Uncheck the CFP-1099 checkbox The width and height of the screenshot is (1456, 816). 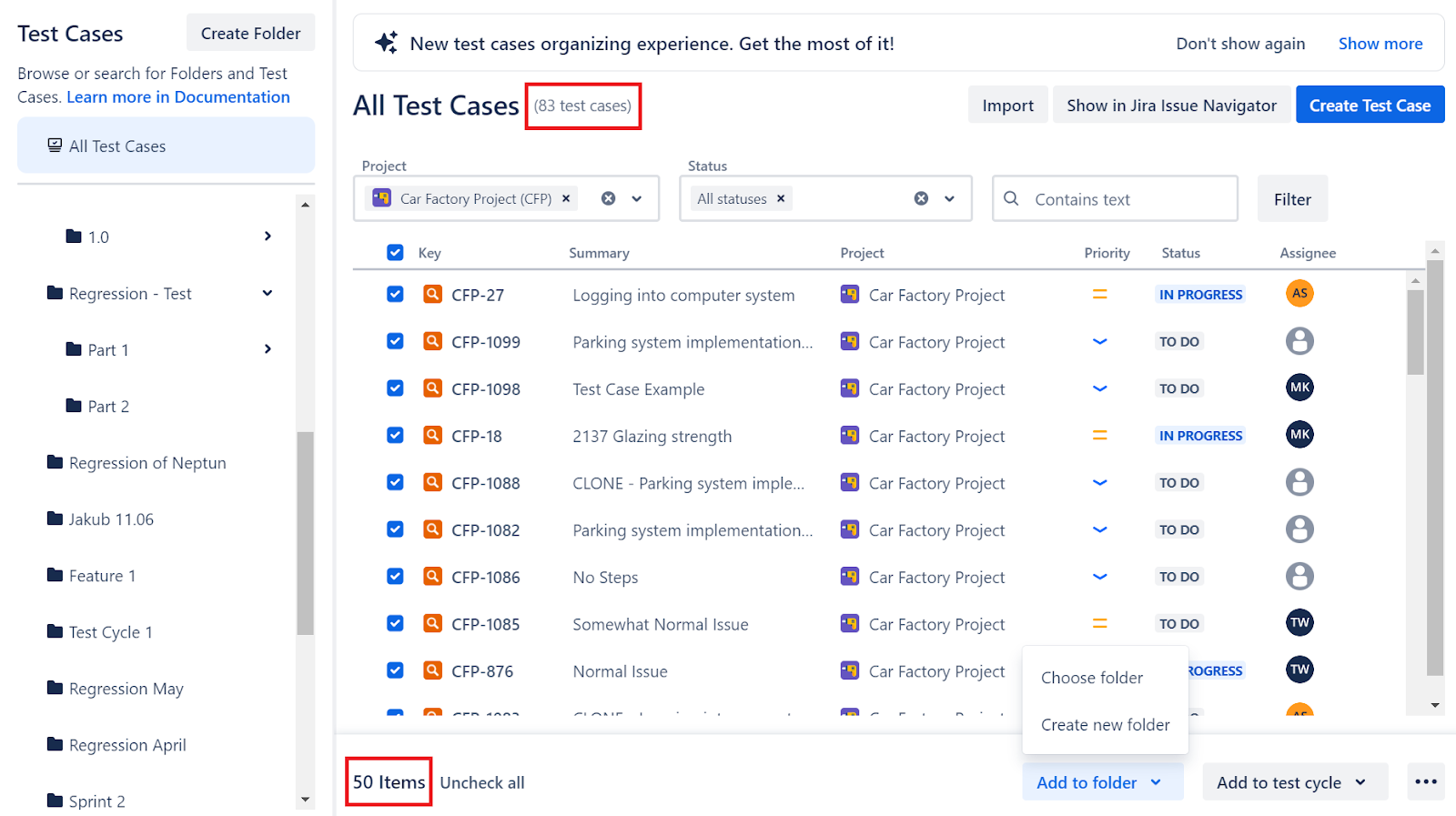coord(395,341)
